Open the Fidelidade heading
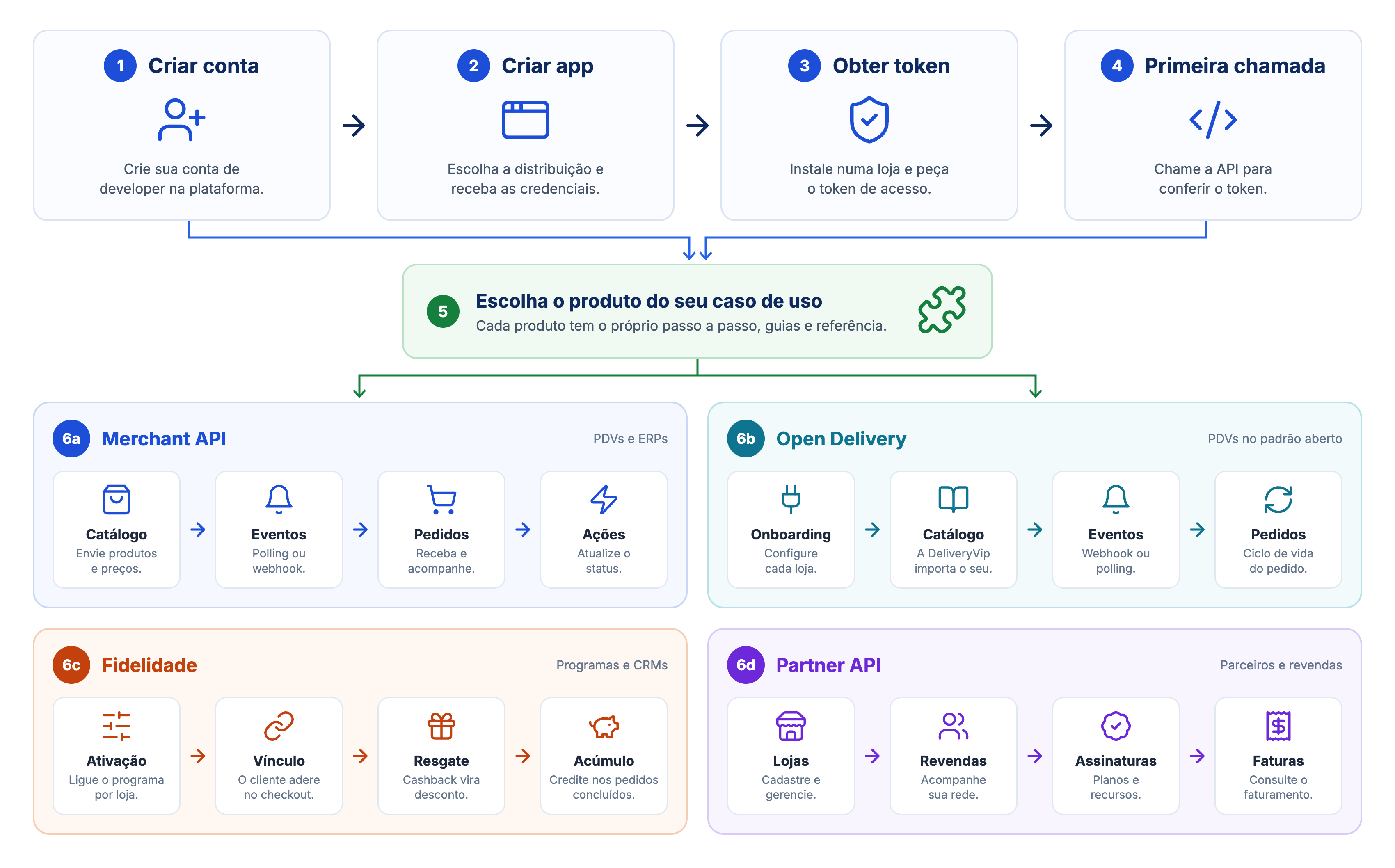Image resolution: width=1395 pixels, height=868 pixels. (x=149, y=665)
